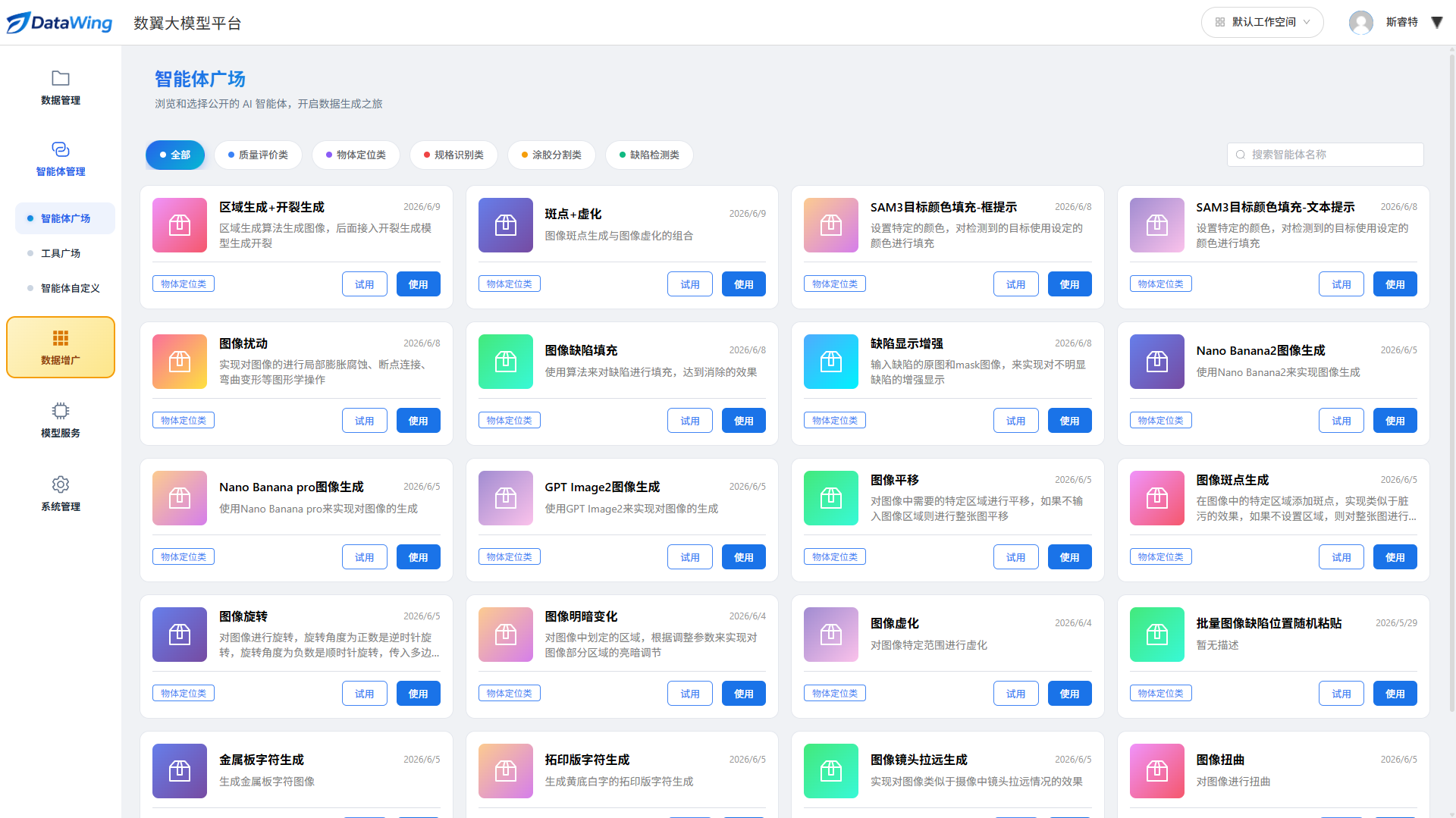Click SAM3目标颜色填充-框提示 card icon
Viewport: 1456px width, 818px height.
coord(831,225)
